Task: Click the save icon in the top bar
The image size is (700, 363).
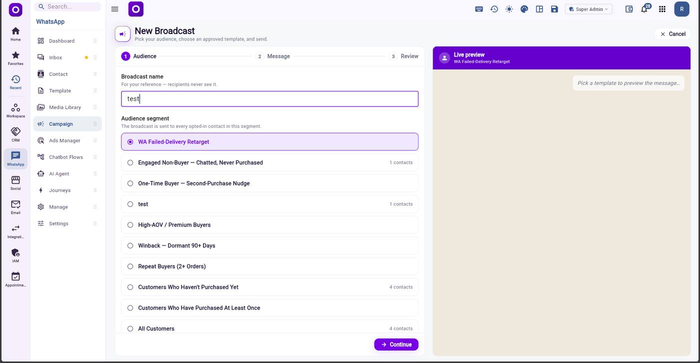Action: click(554, 9)
